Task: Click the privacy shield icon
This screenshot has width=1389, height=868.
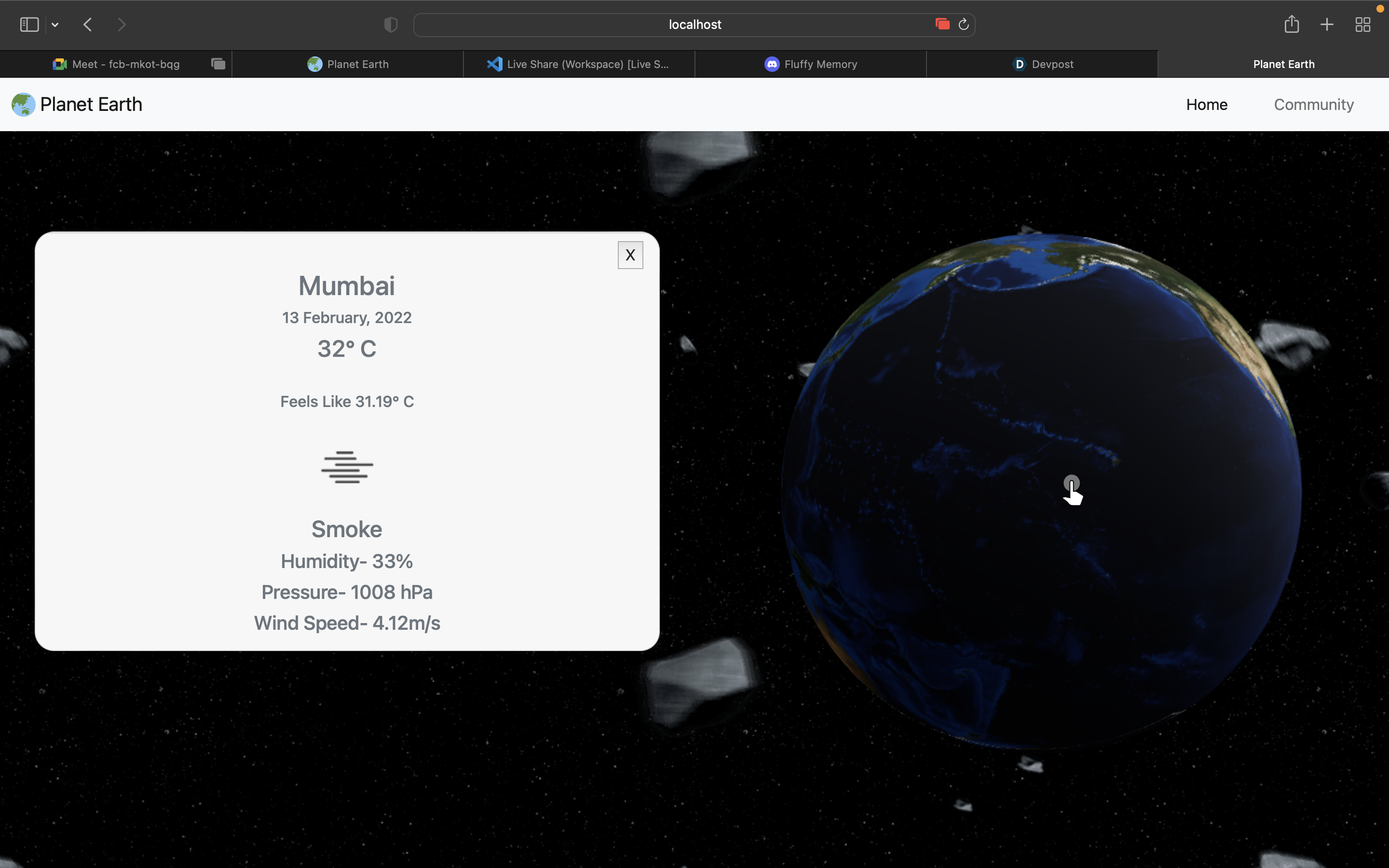Action: [x=390, y=25]
